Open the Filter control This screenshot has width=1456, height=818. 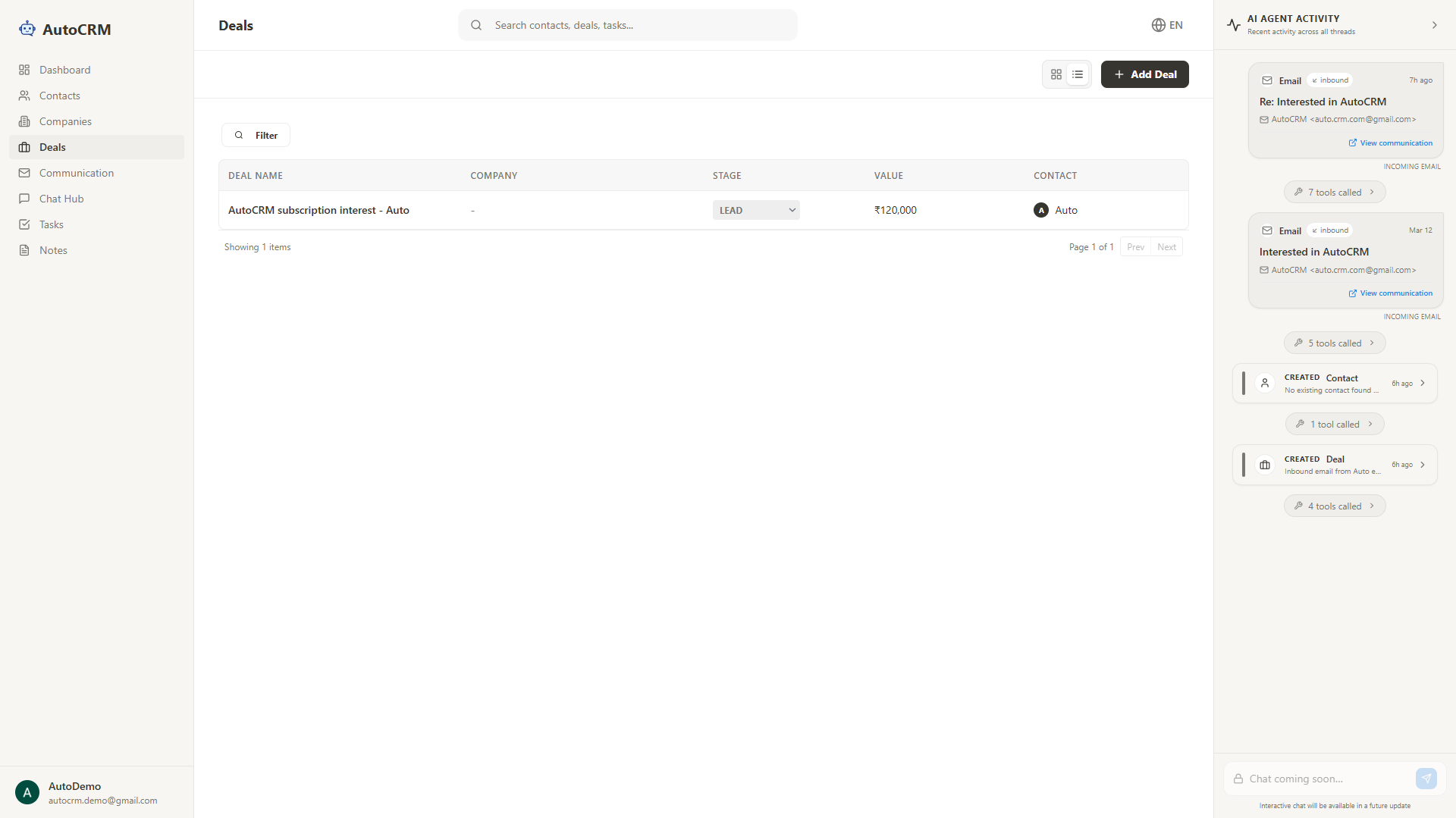click(256, 135)
